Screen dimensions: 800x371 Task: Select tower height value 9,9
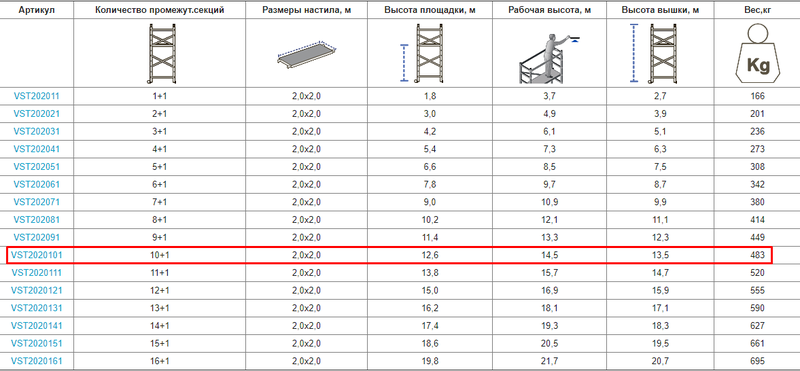point(660,202)
